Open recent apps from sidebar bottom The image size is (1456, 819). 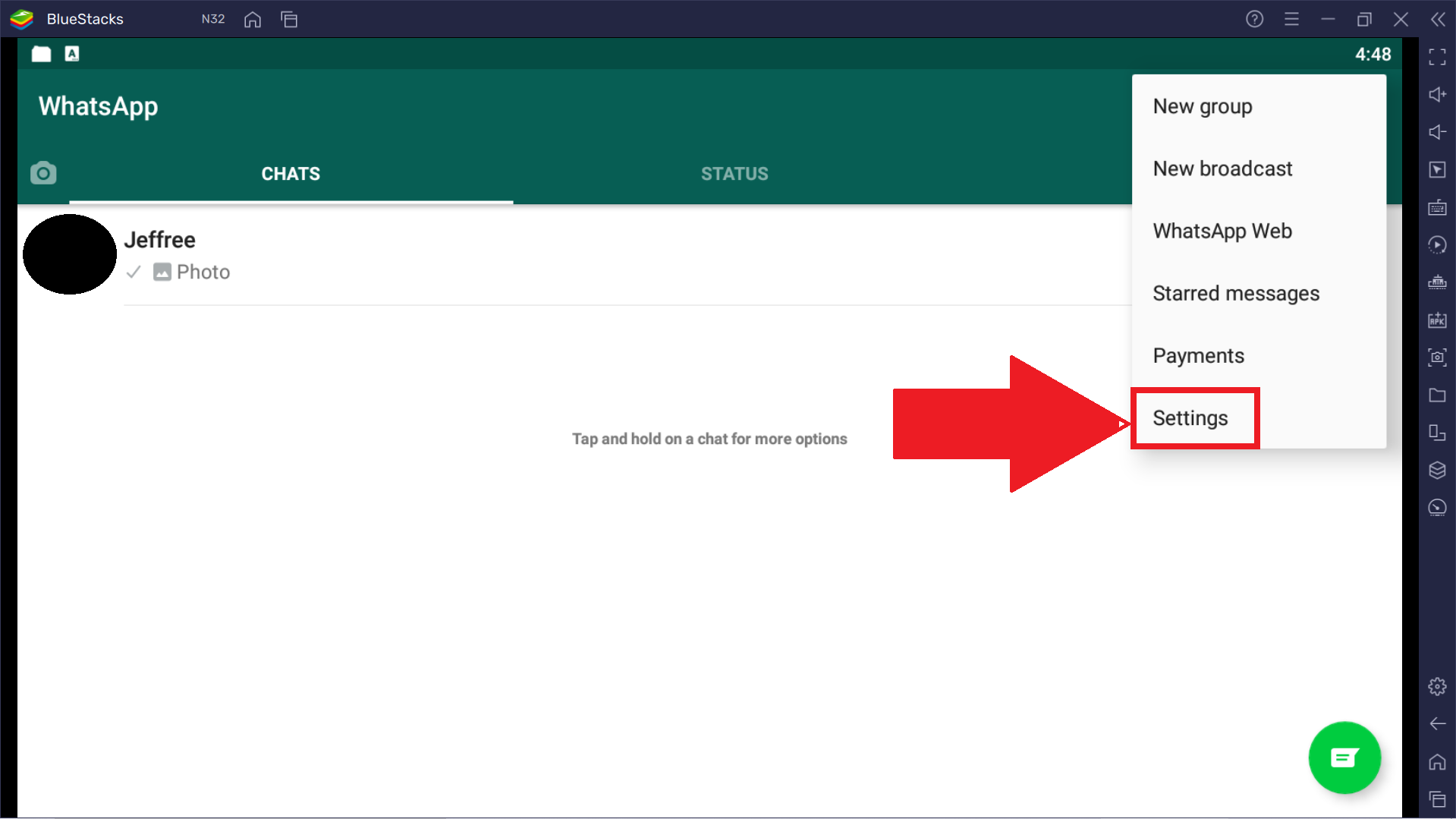pos(1437,799)
